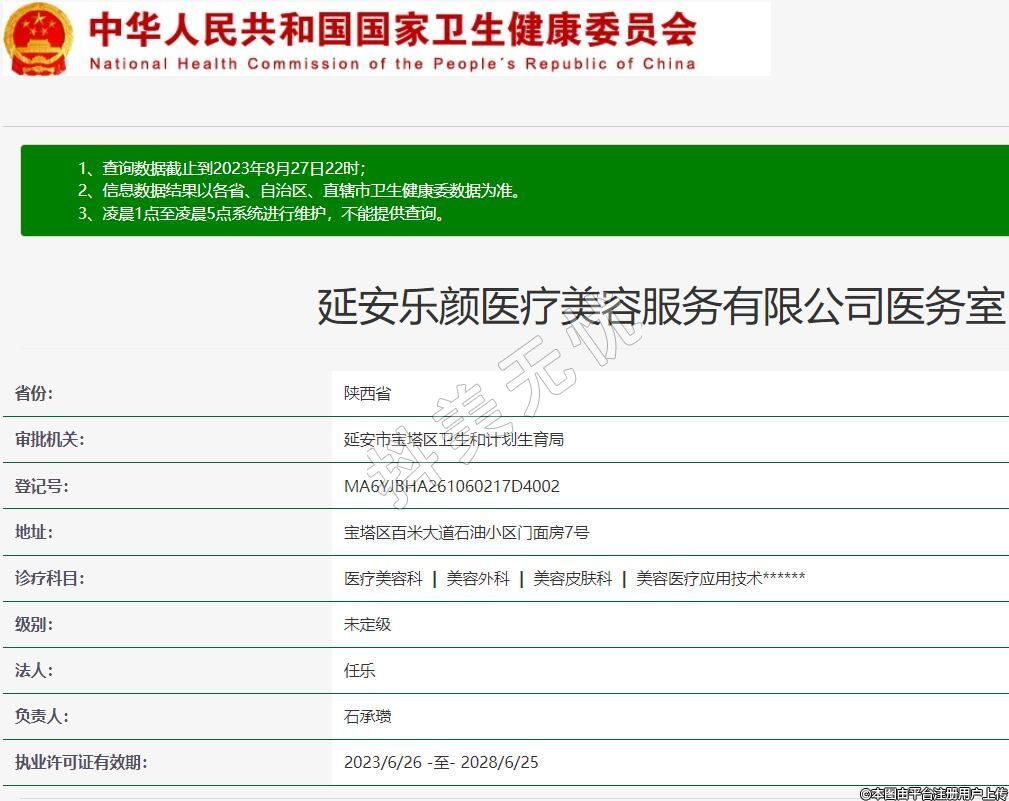This screenshot has width=1009, height=801.
Task: Click the heading 延安乐颜医疗美容服务有限公司医务室
Action: click(x=660, y=307)
